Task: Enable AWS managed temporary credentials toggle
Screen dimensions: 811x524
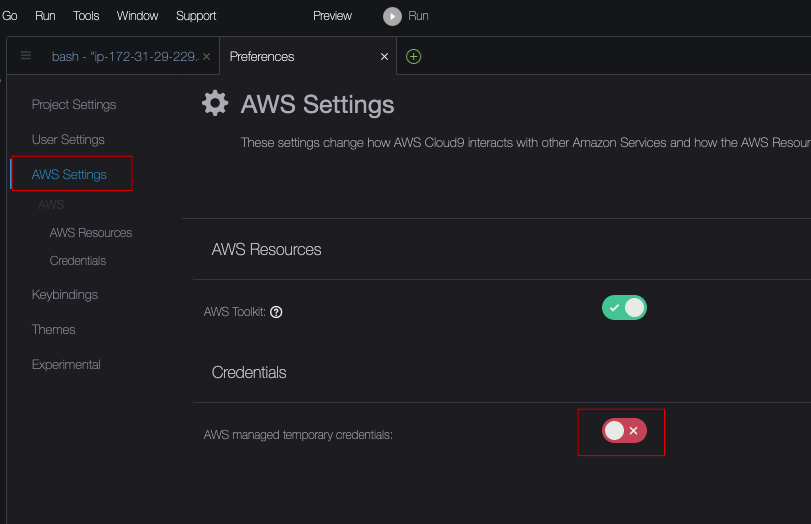Action: pyautogui.click(x=624, y=431)
